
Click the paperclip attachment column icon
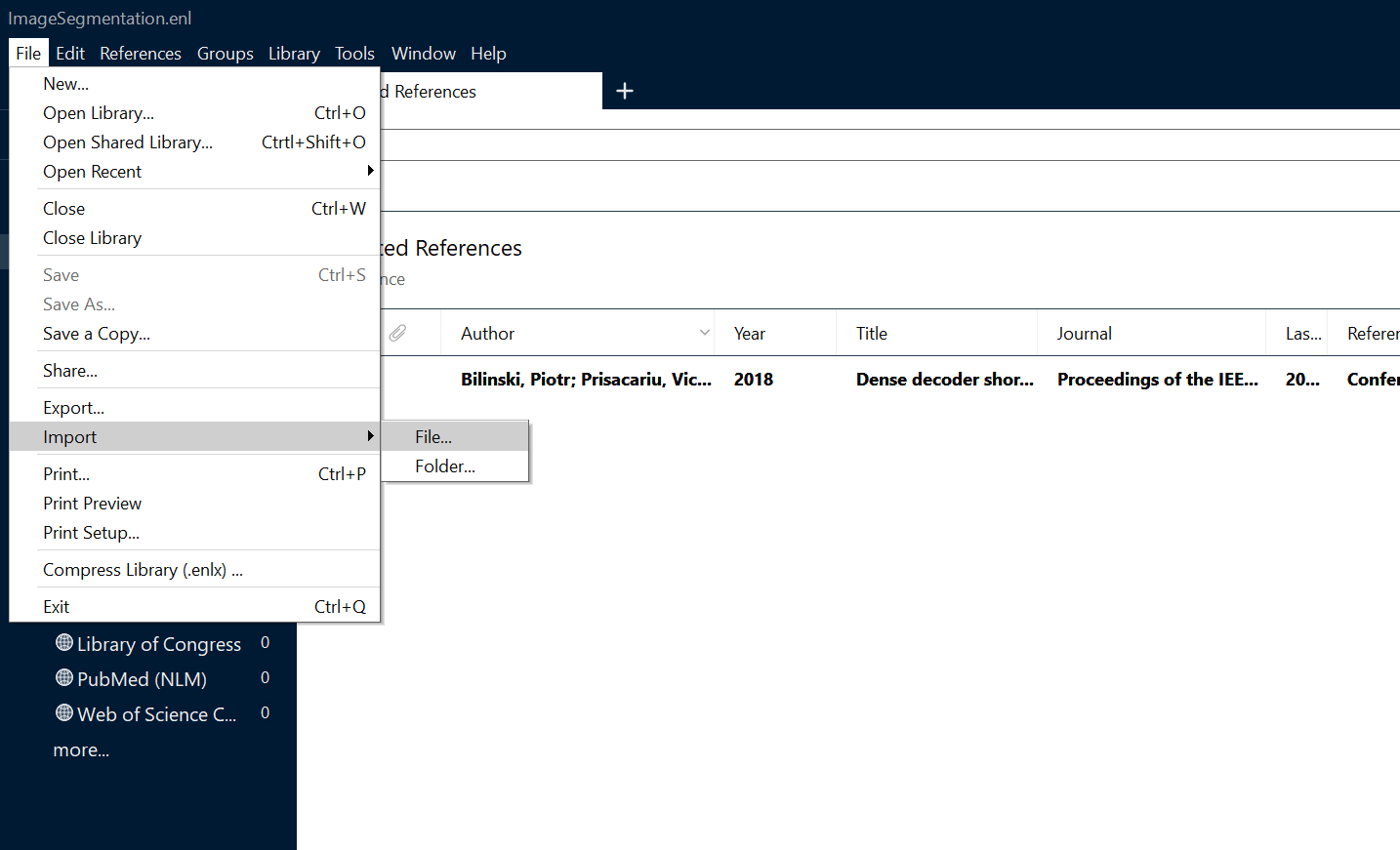pyautogui.click(x=397, y=333)
